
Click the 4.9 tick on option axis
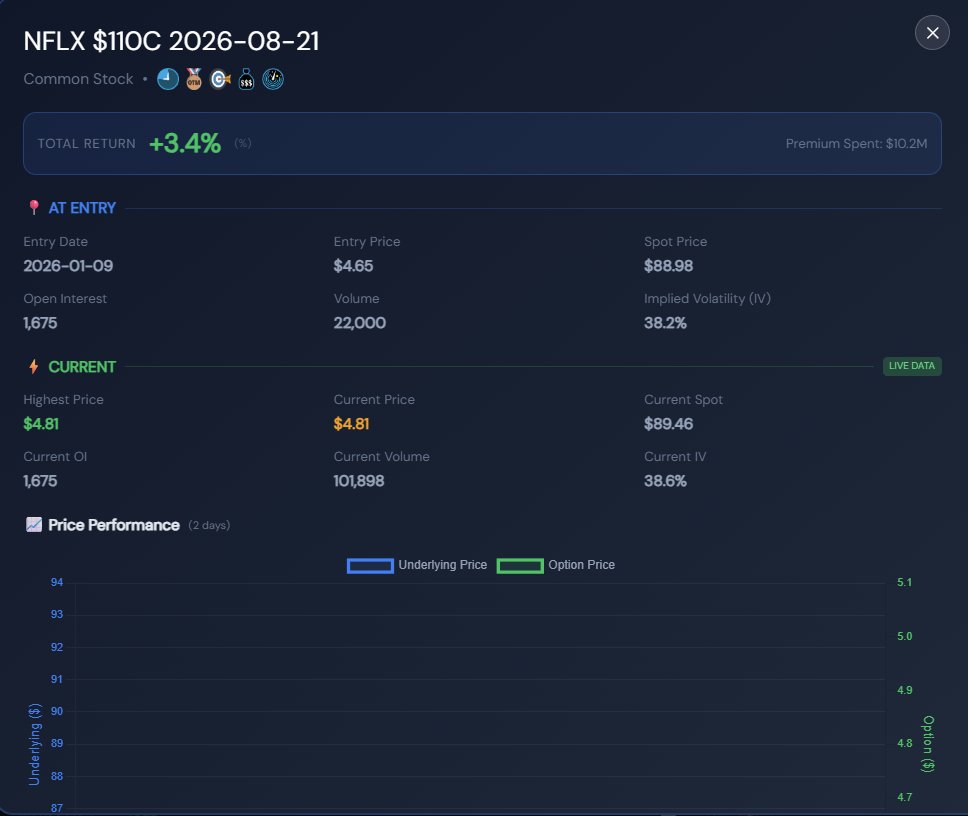(904, 690)
